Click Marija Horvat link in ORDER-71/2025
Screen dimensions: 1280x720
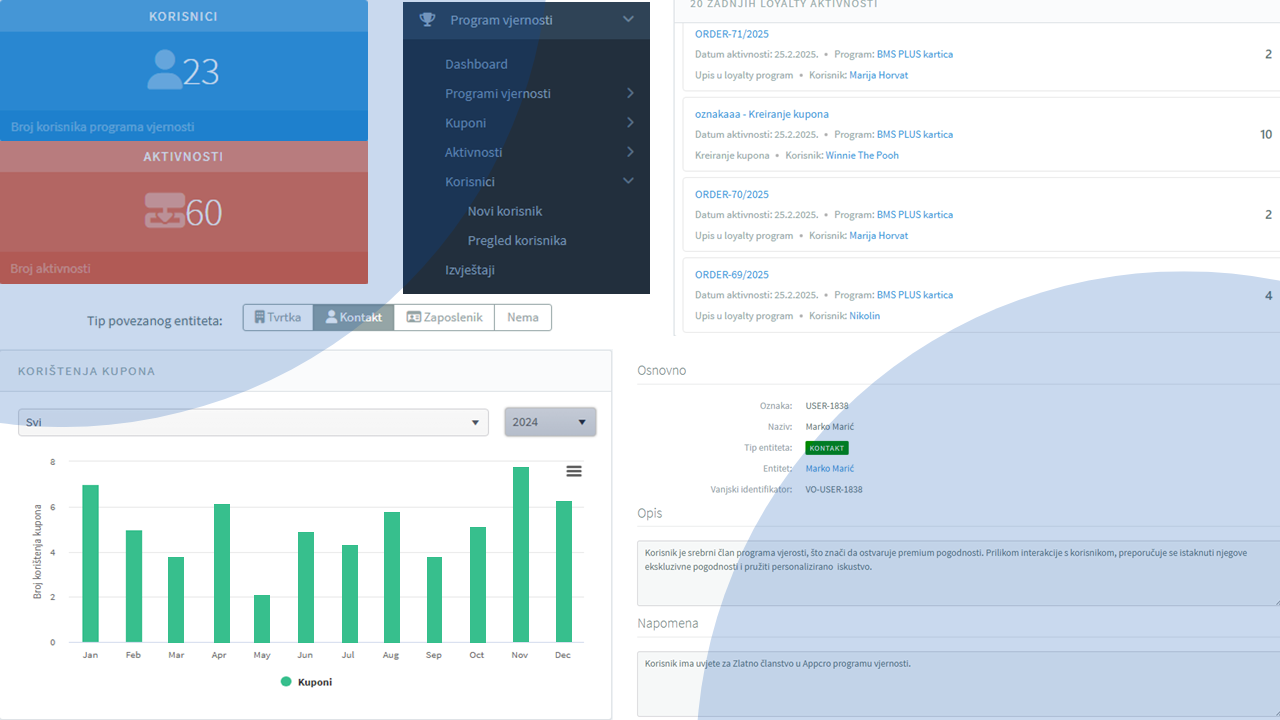[x=879, y=75]
